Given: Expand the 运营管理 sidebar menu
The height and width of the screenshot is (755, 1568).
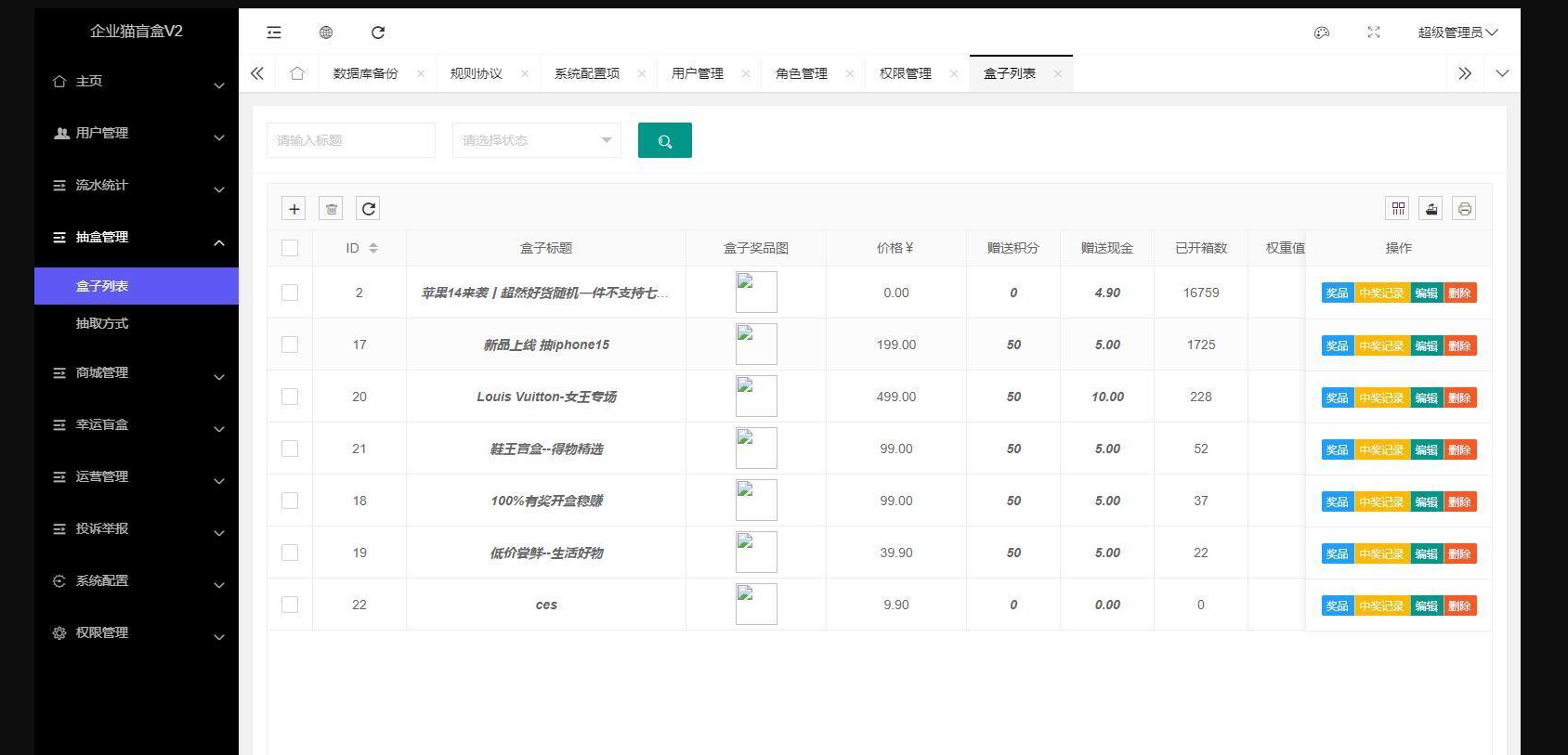Looking at the screenshot, I should (x=137, y=477).
